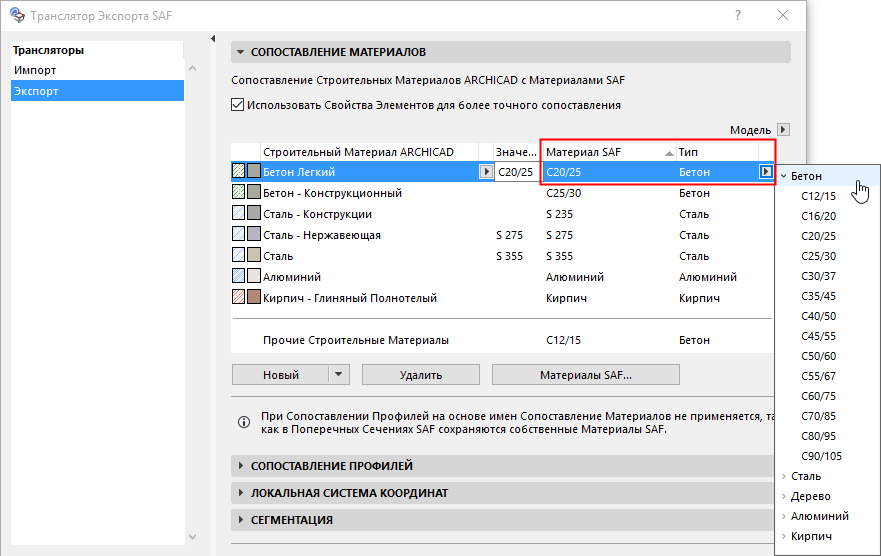Viewport: 881px width, 556px height.
Task: Choose C12/15 from the concrete list
Action: pos(818,196)
